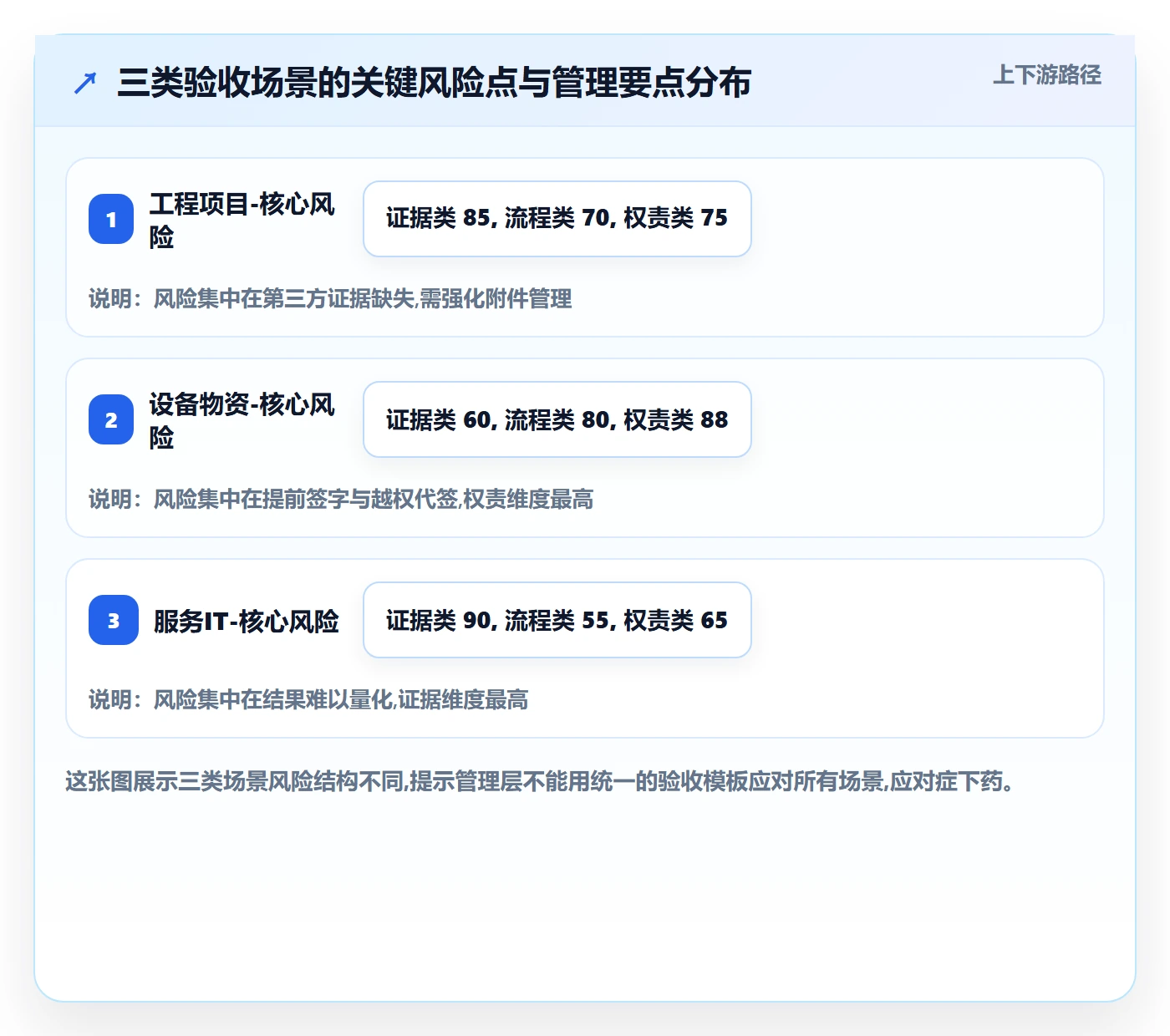Screen dimensions: 1170x1036
Task: Click the value box 证据类 85, 流程类 70, 权责类 75
Action: coord(557,219)
